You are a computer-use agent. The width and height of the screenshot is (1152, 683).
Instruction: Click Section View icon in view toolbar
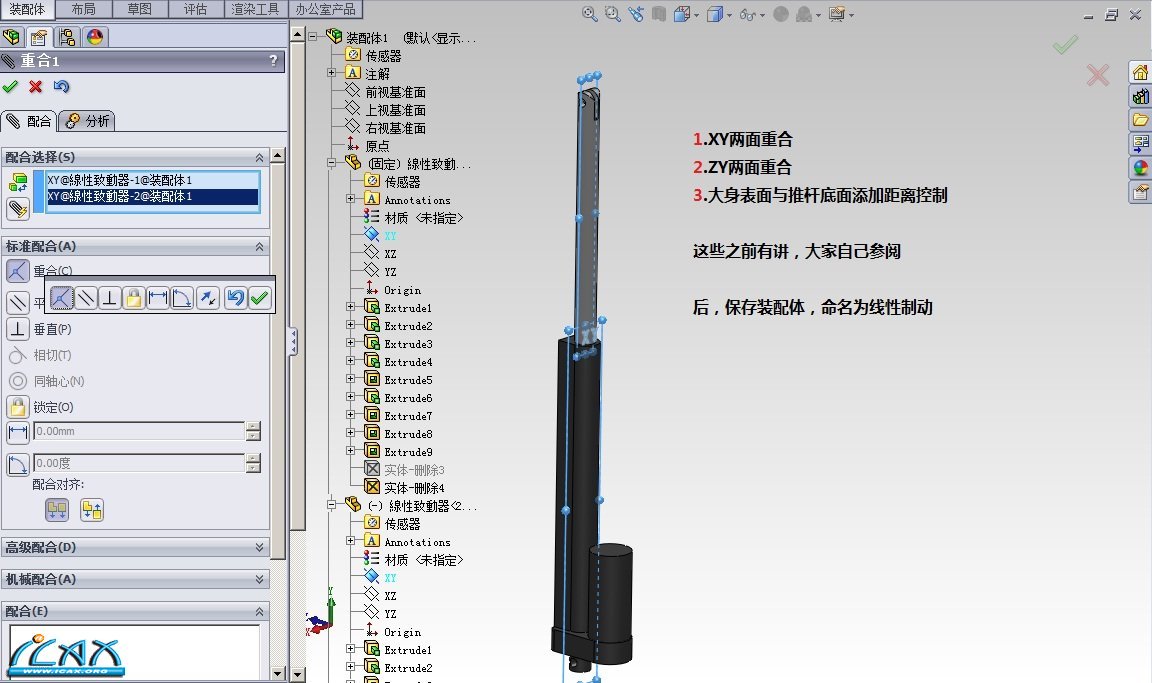point(658,14)
